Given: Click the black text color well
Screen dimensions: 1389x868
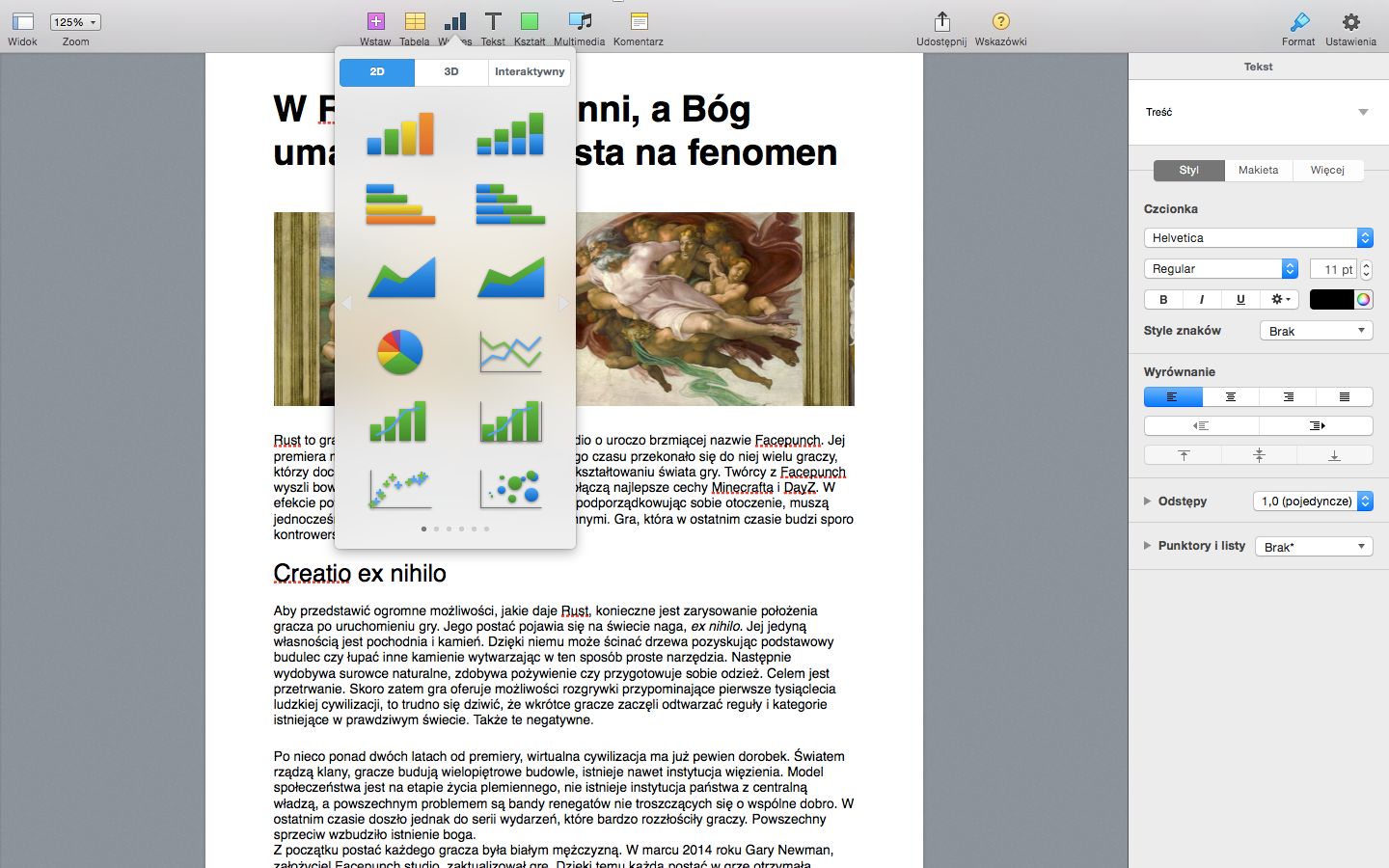Looking at the screenshot, I should click(x=1331, y=299).
